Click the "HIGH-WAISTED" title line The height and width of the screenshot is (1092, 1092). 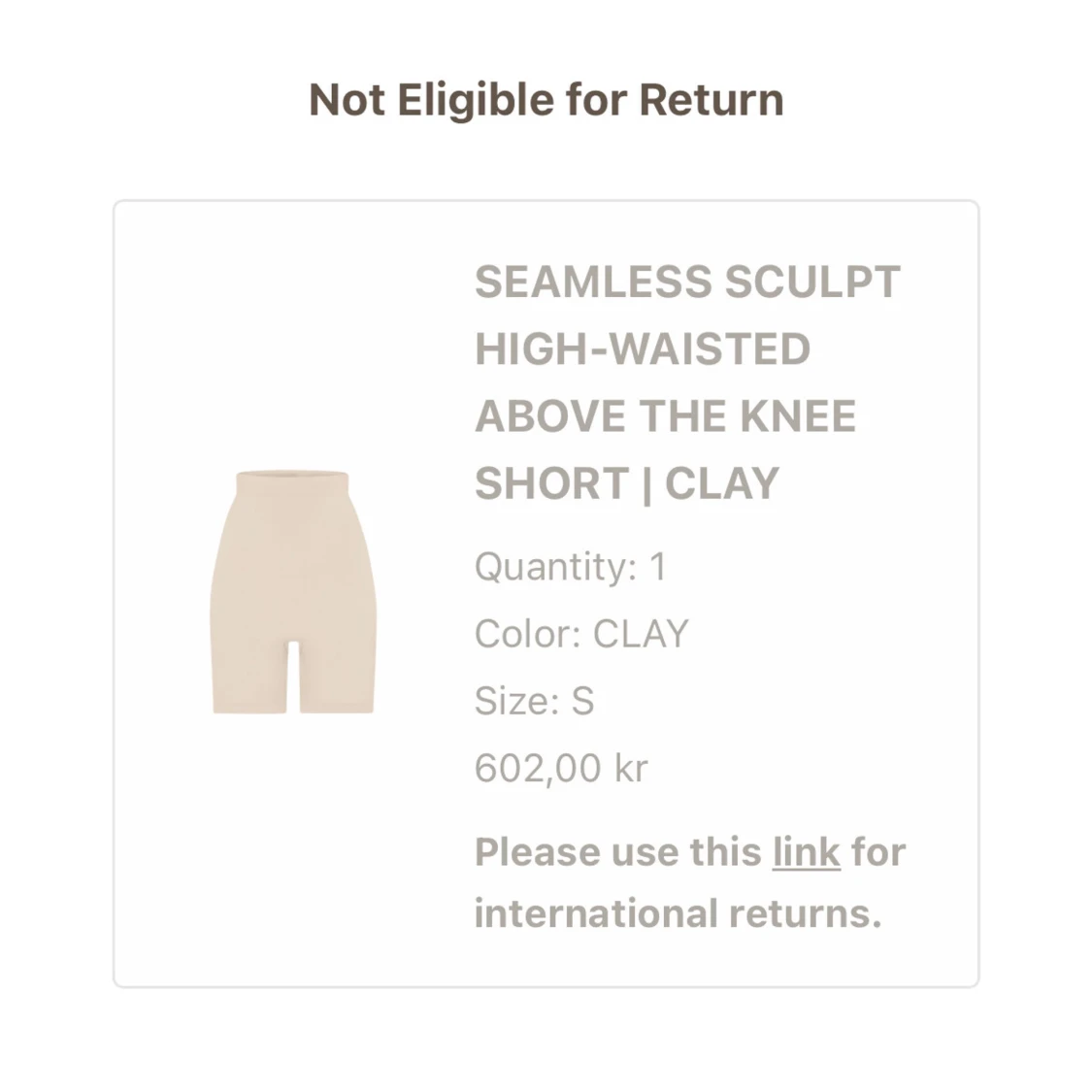point(642,349)
